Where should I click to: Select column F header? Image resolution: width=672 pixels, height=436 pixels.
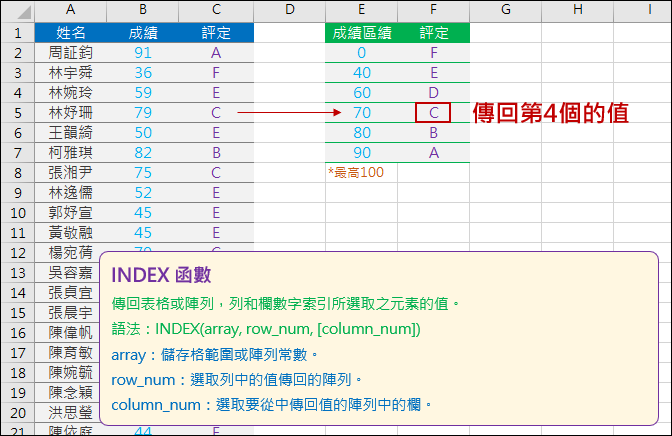pos(433,10)
